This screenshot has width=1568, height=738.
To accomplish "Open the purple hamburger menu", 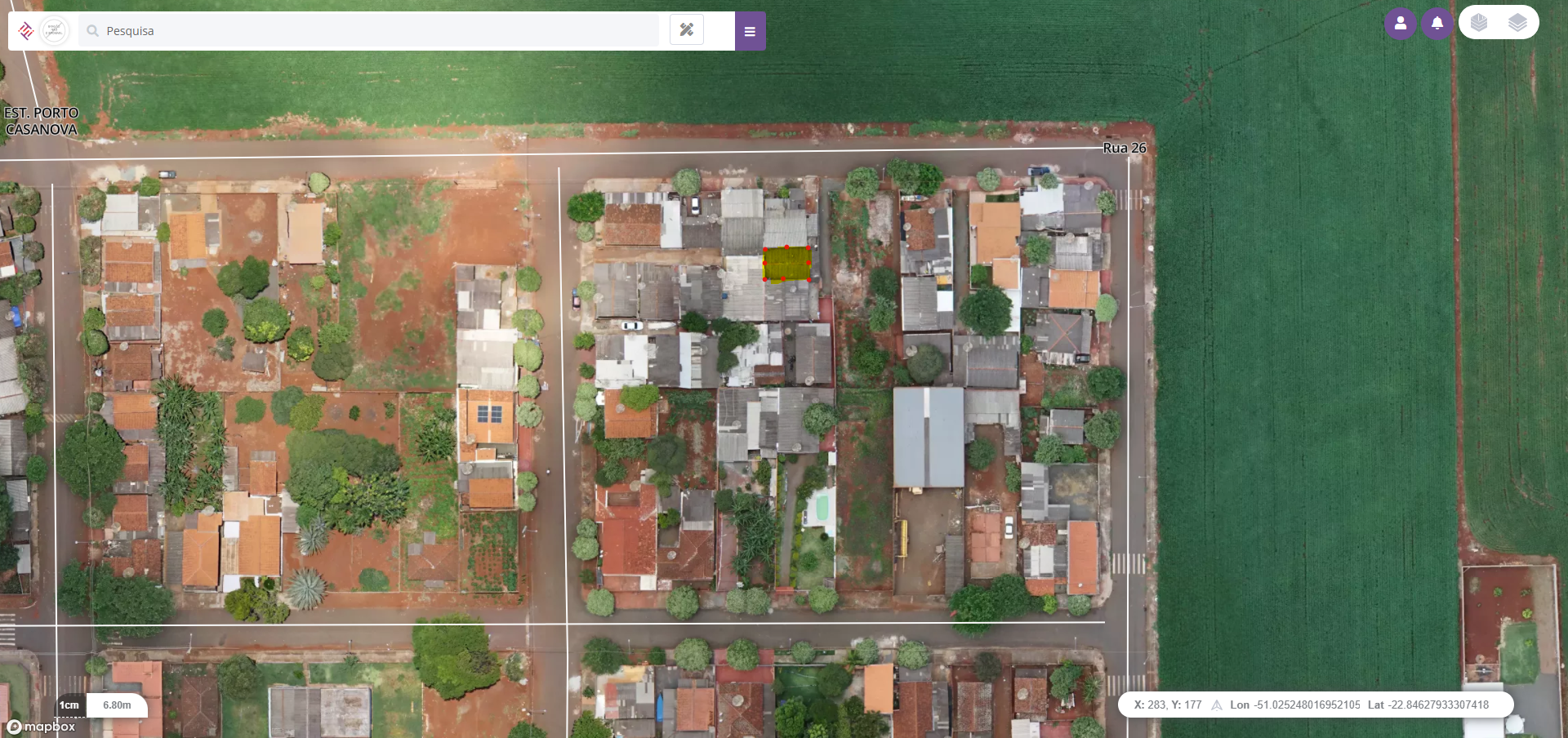I will pyautogui.click(x=750, y=31).
